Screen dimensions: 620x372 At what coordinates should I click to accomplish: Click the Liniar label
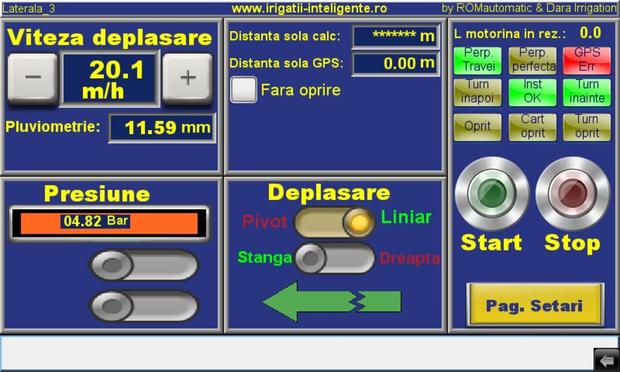pos(406,217)
